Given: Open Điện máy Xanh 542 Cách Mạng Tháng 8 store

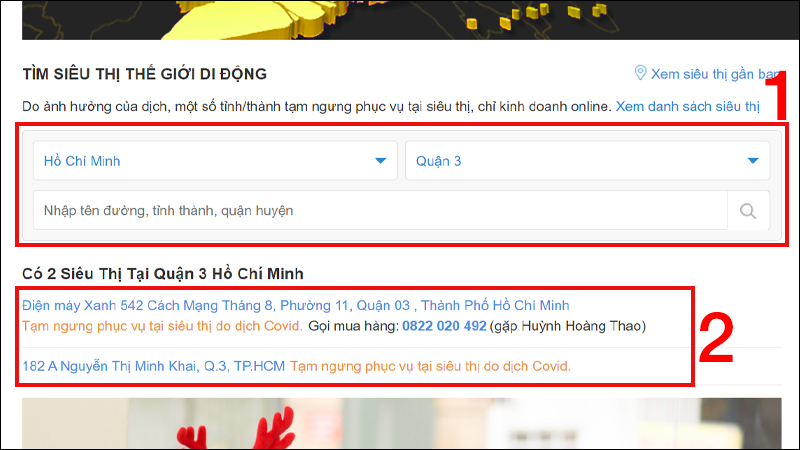Looking at the screenshot, I should point(295,306).
